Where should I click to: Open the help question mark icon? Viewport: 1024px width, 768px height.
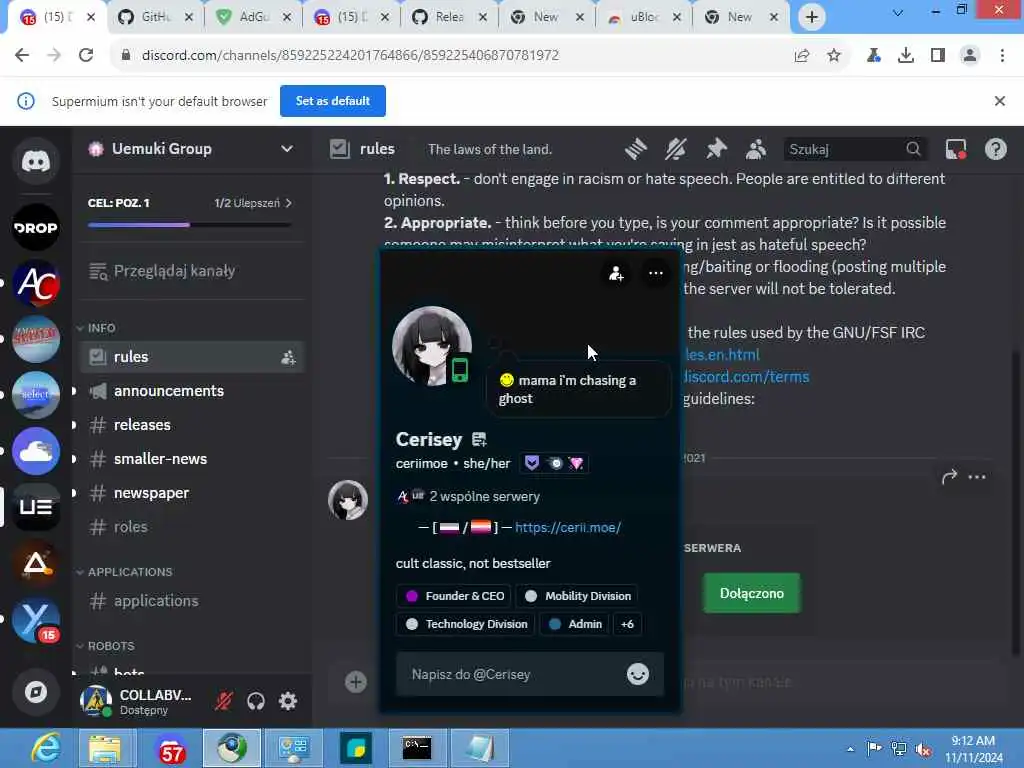coord(995,150)
